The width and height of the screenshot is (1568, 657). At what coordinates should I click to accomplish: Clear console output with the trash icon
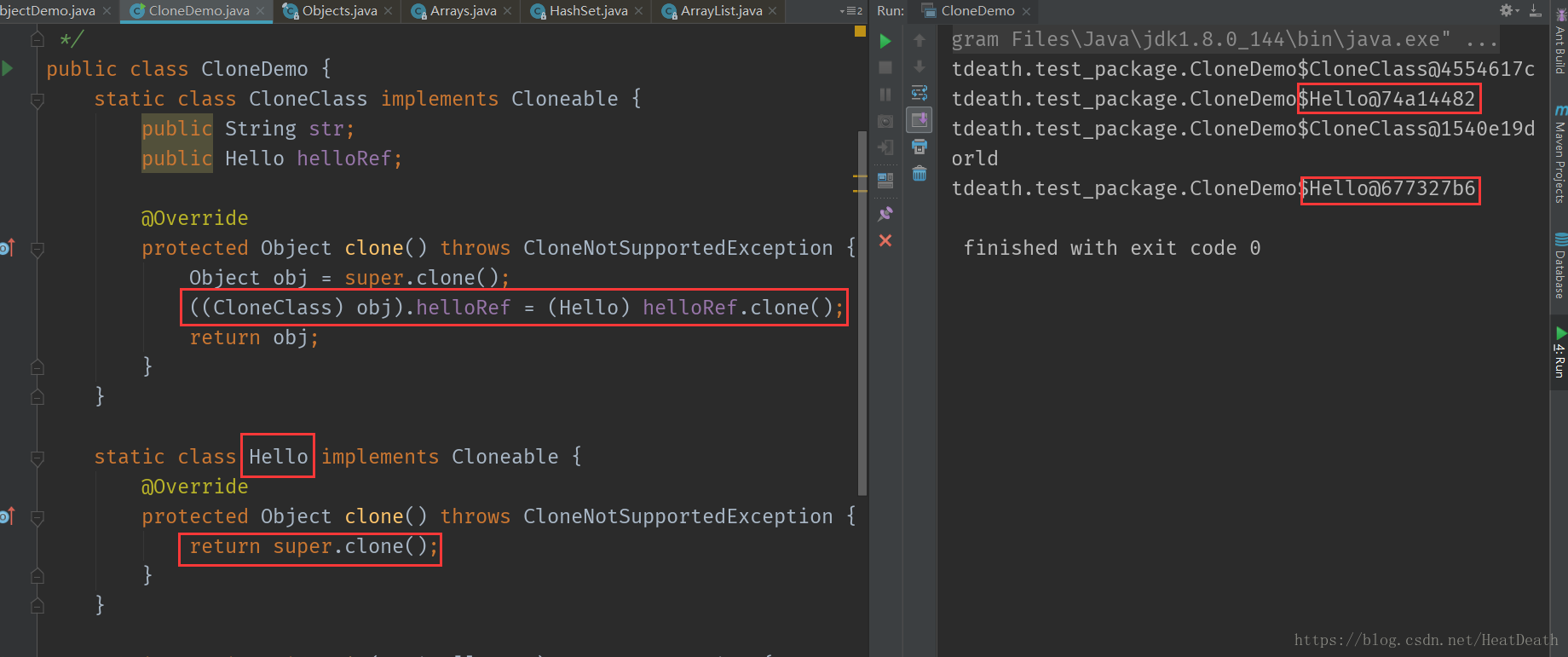pyautogui.click(x=919, y=174)
